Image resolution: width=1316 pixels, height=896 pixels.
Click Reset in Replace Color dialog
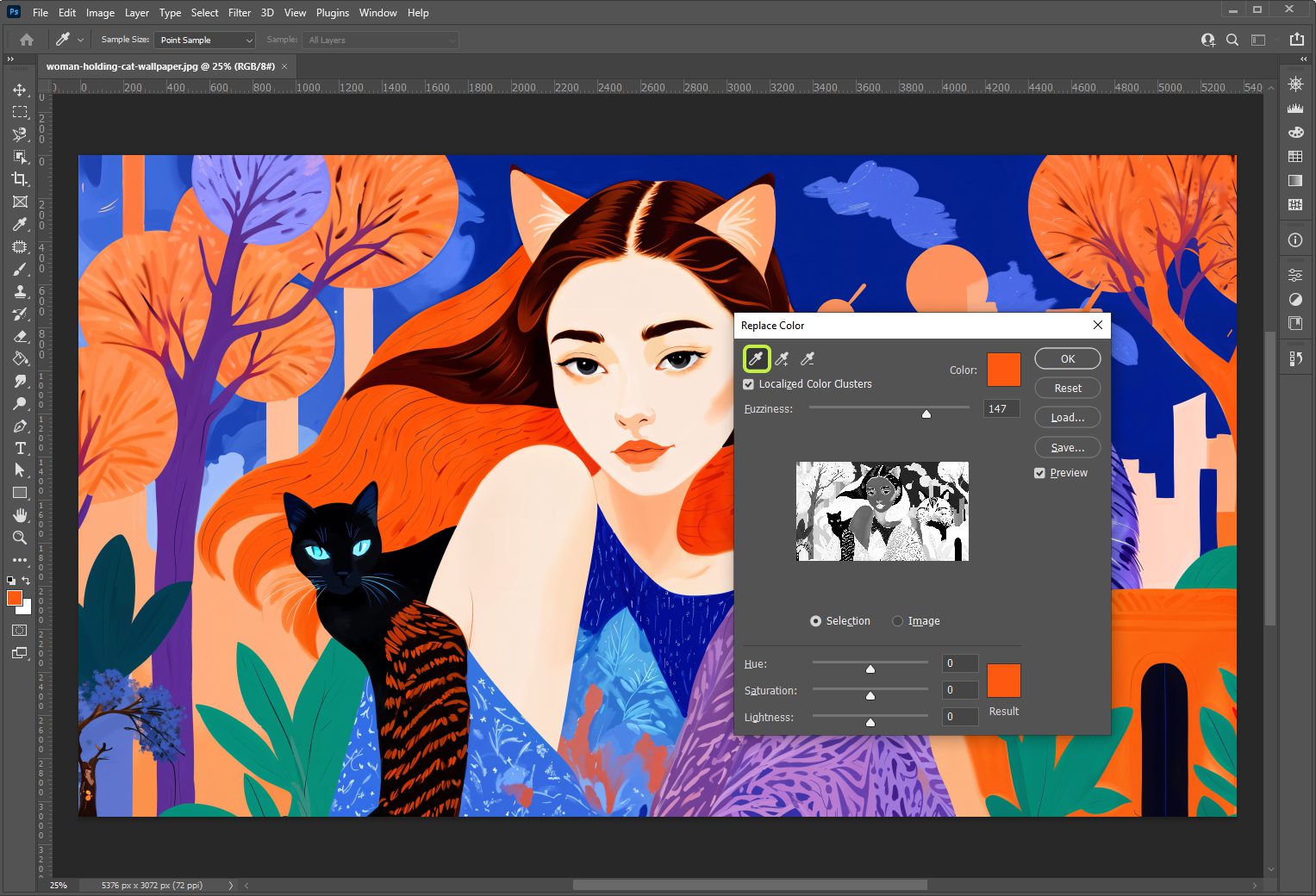pyautogui.click(x=1068, y=389)
